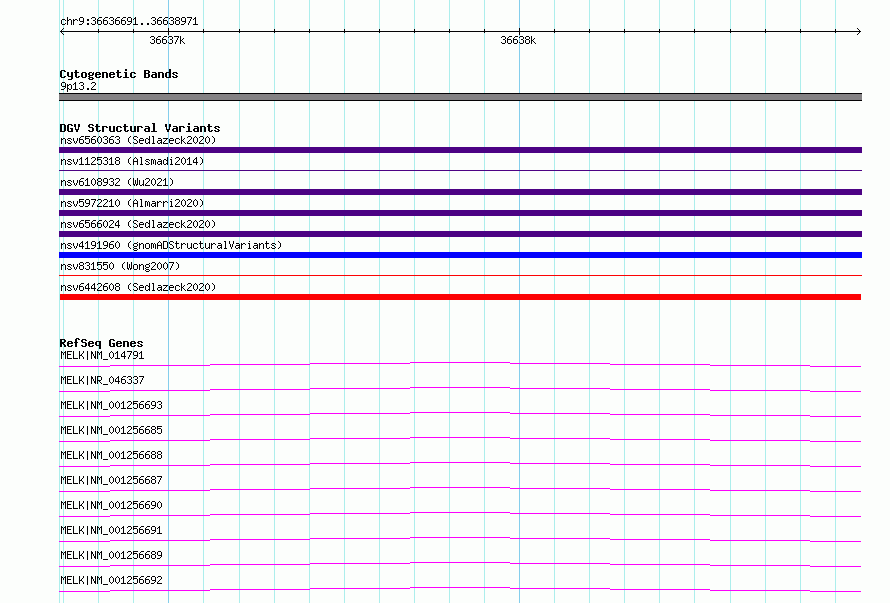Viewport: 890px width, 603px height.
Task: Select the magenta MELK|NM_001256690 intron line
Action: pos(460,514)
